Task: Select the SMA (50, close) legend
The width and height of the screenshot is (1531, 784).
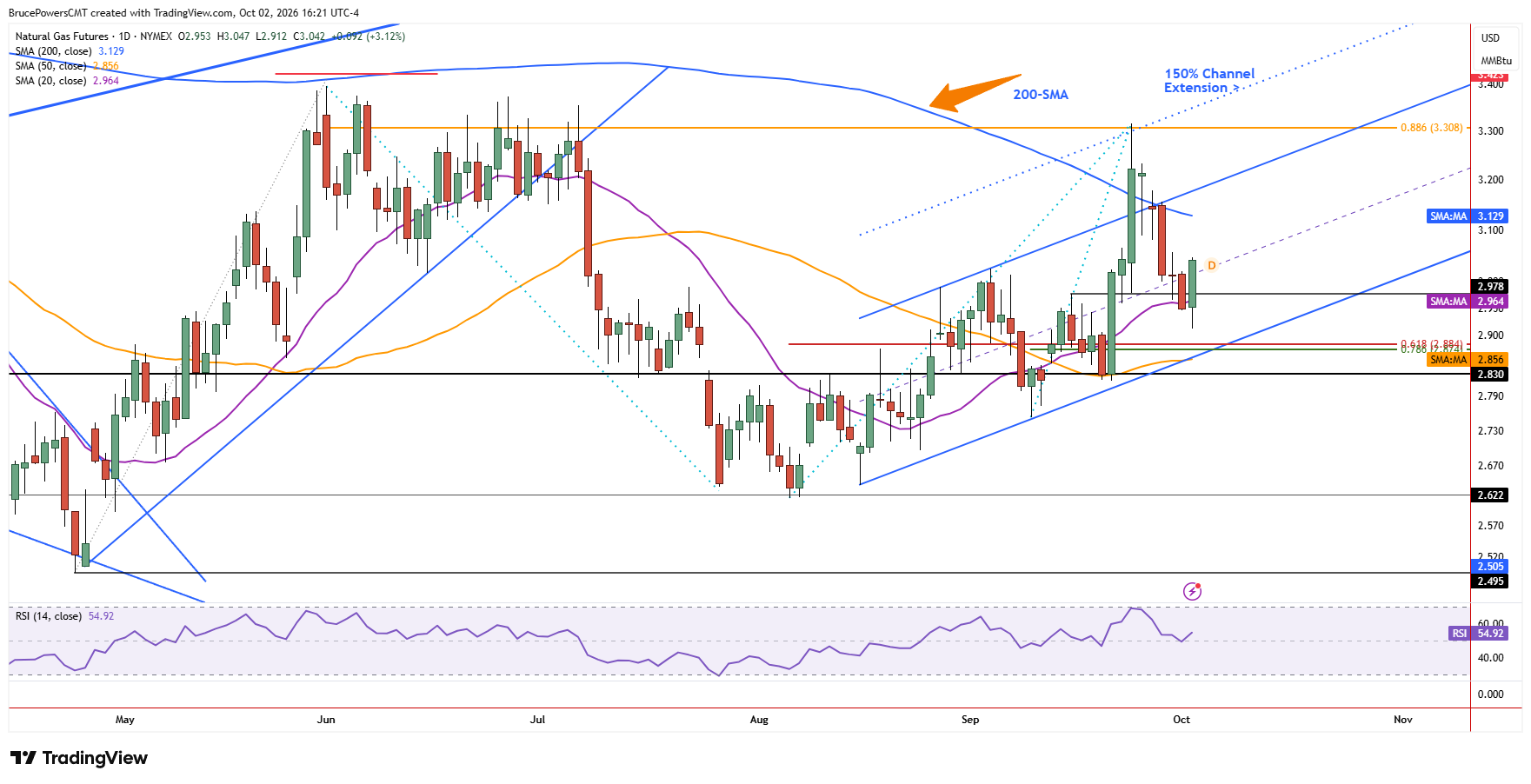Action: tap(67, 66)
